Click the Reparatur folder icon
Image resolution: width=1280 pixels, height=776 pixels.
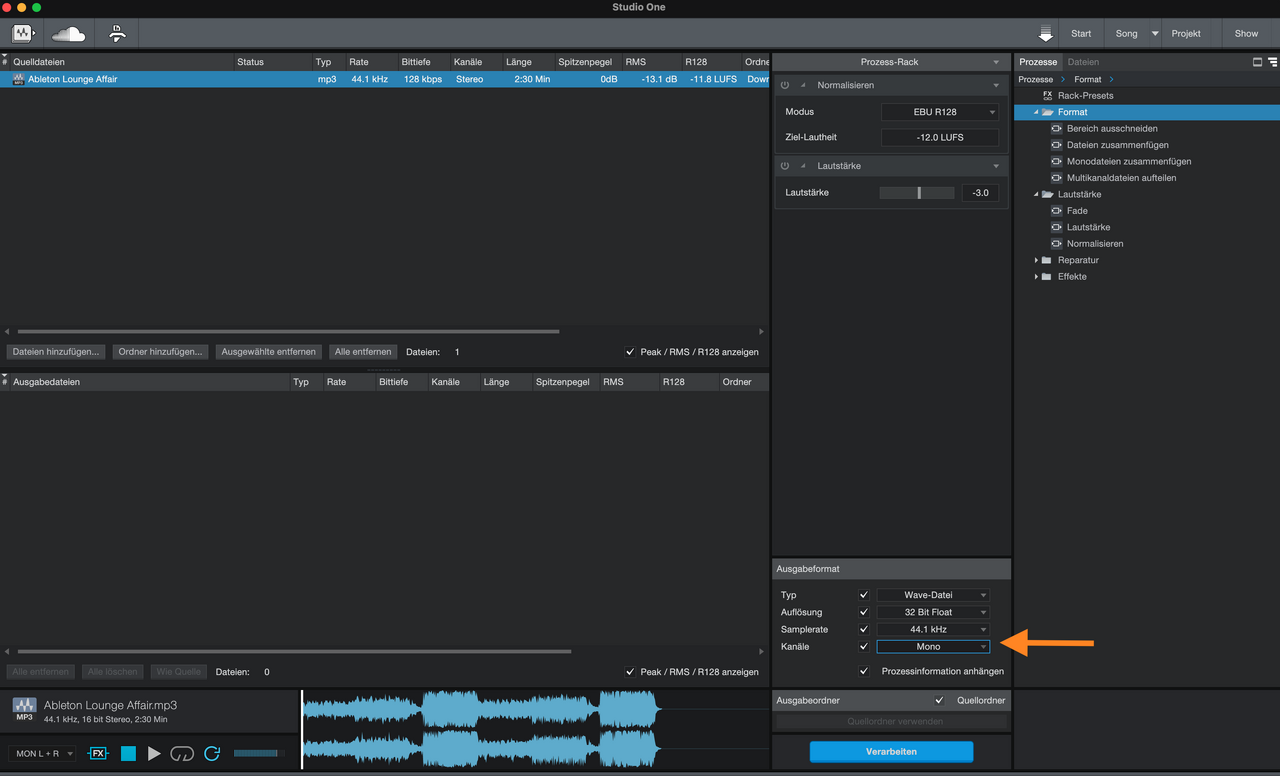(1048, 260)
